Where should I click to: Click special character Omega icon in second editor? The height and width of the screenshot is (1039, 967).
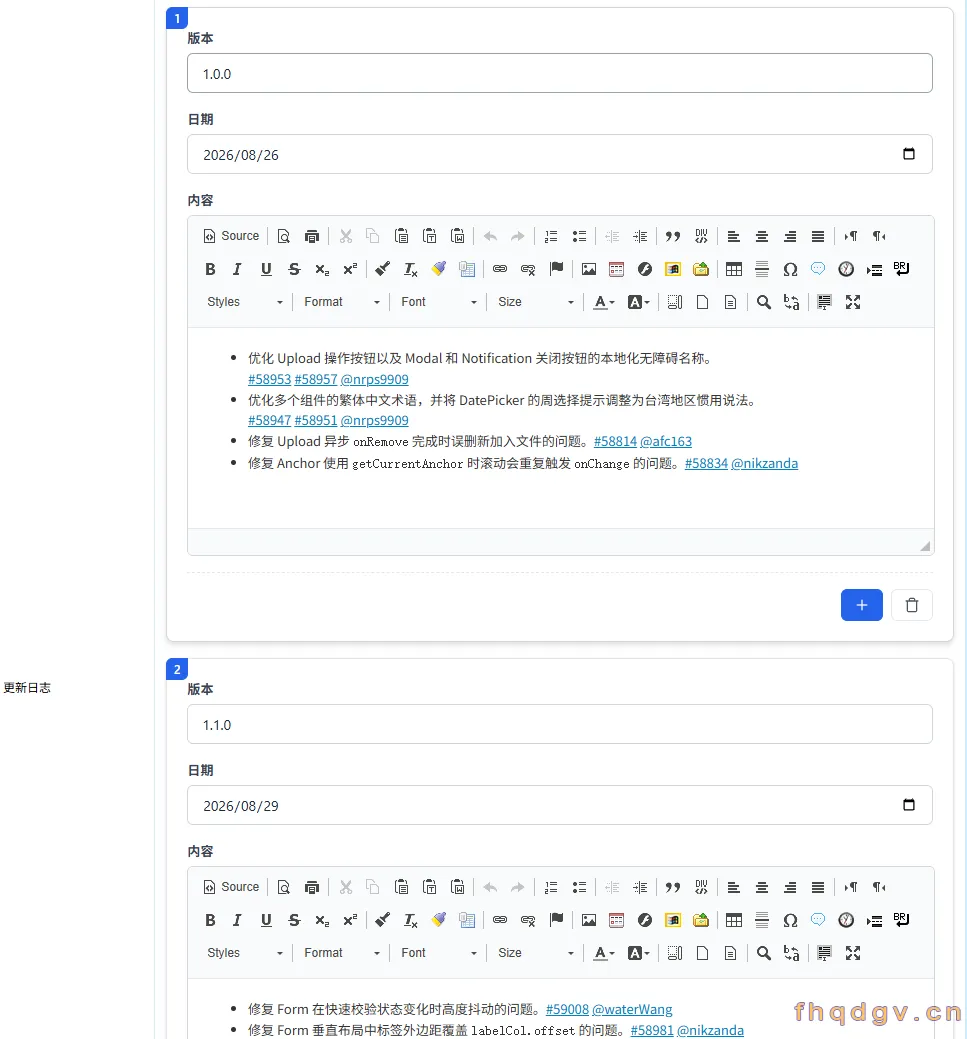point(790,920)
